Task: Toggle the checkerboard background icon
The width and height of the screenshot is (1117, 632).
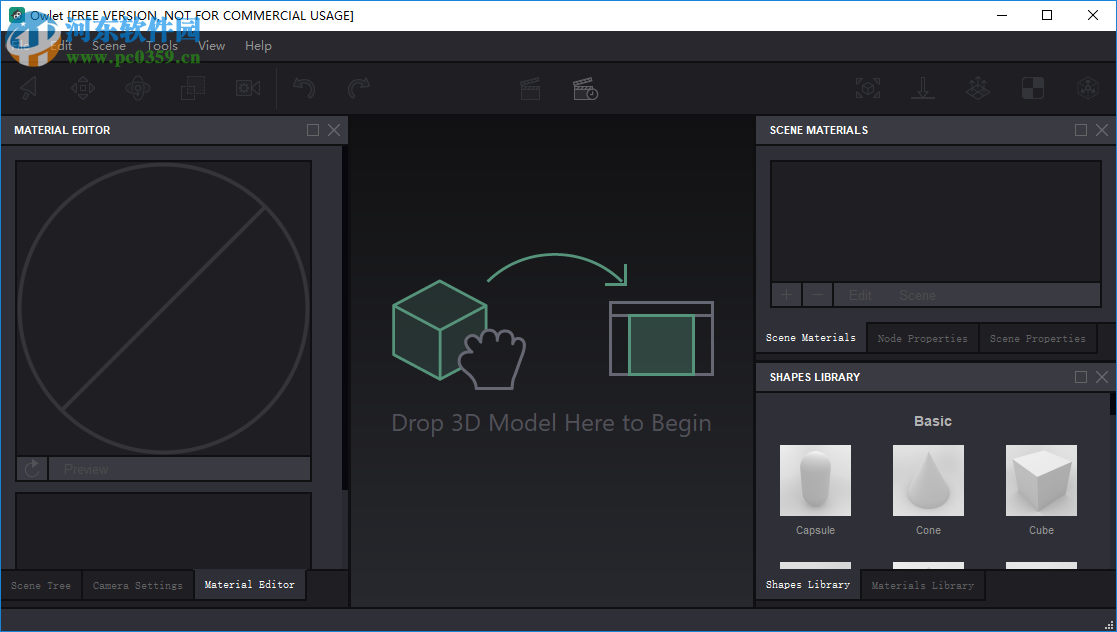Action: point(1032,88)
